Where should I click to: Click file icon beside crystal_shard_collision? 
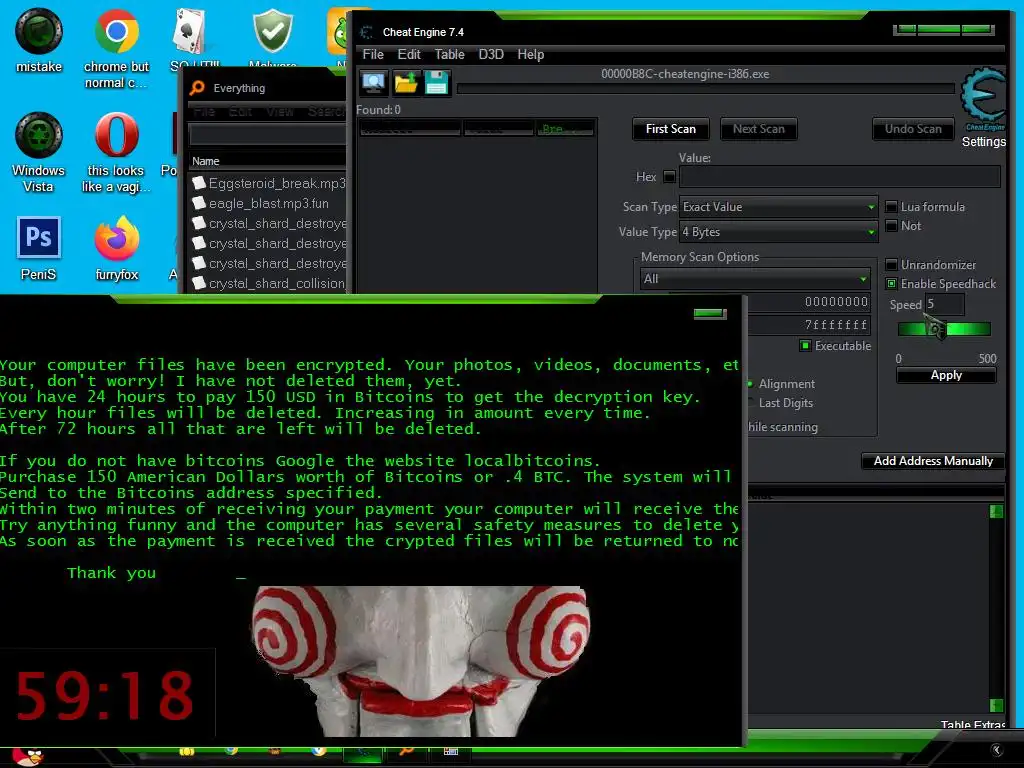[x=199, y=283]
